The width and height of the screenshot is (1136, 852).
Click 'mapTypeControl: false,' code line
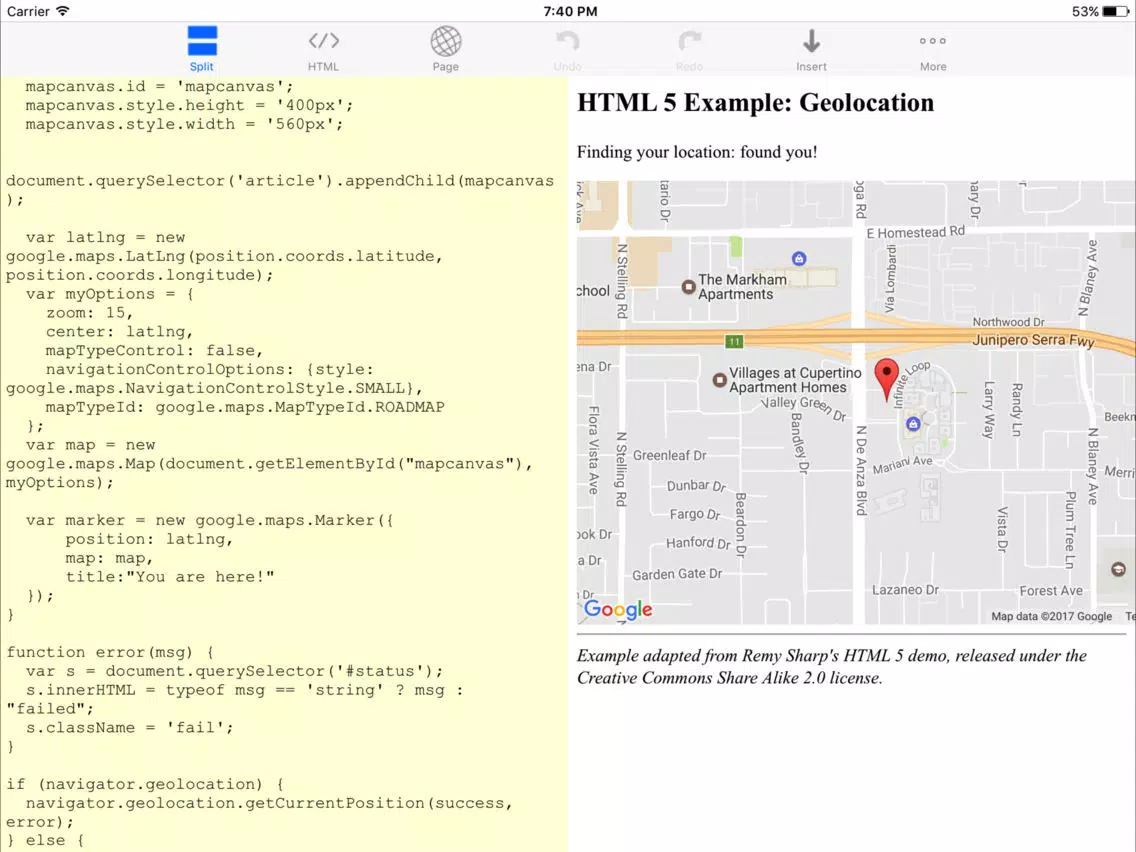tap(154, 351)
